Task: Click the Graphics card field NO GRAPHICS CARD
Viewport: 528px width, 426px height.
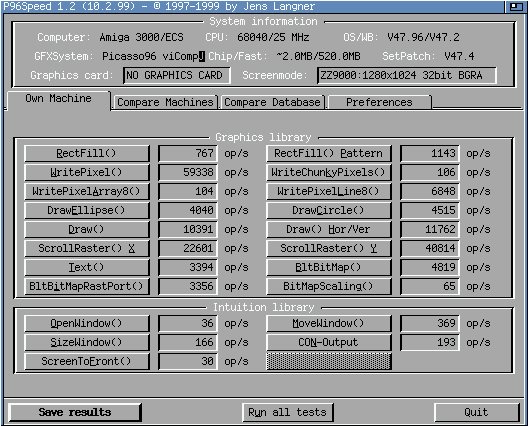Action: point(177,75)
